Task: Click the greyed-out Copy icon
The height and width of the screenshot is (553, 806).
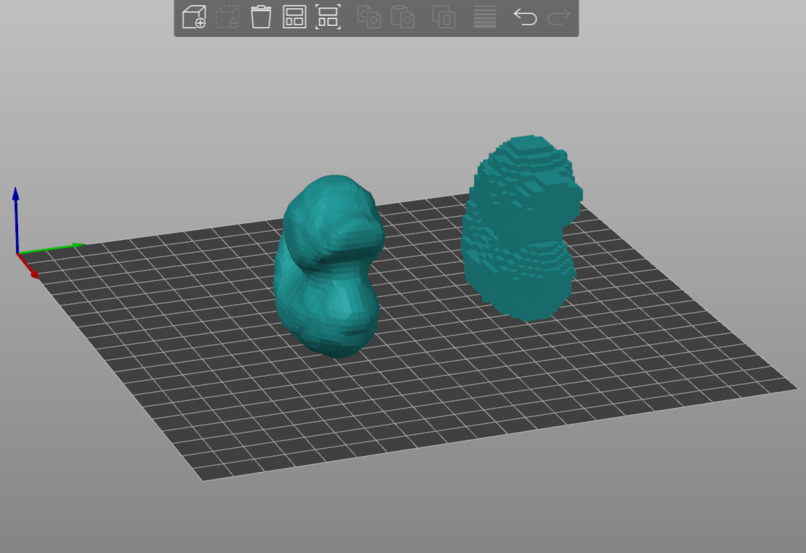Action: coord(369,17)
